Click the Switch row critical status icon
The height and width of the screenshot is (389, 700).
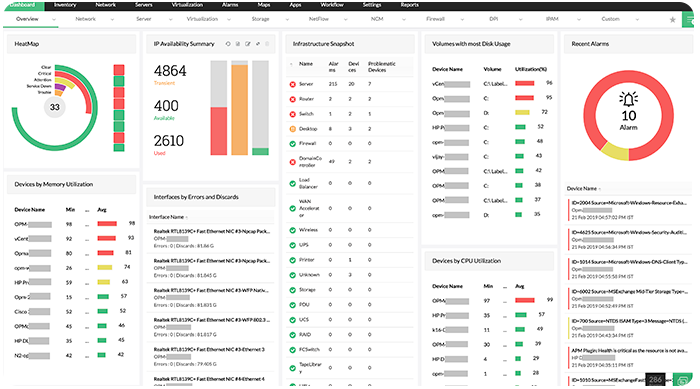coord(292,114)
